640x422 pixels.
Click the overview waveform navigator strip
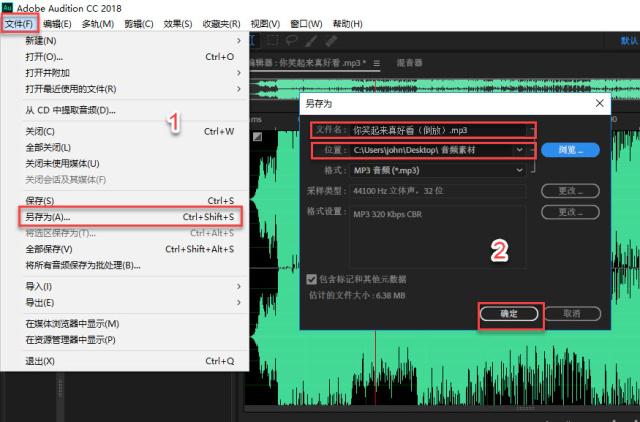point(445,89)
